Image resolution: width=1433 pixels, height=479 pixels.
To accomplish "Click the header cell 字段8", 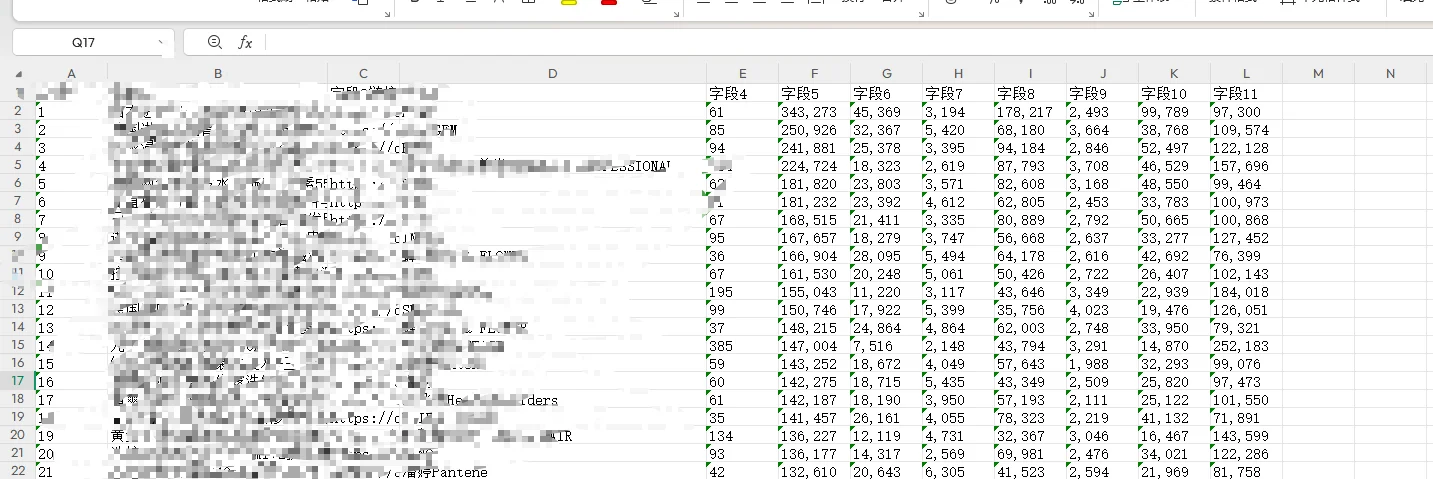I will pyautogui.click(x=1030, y=93).
